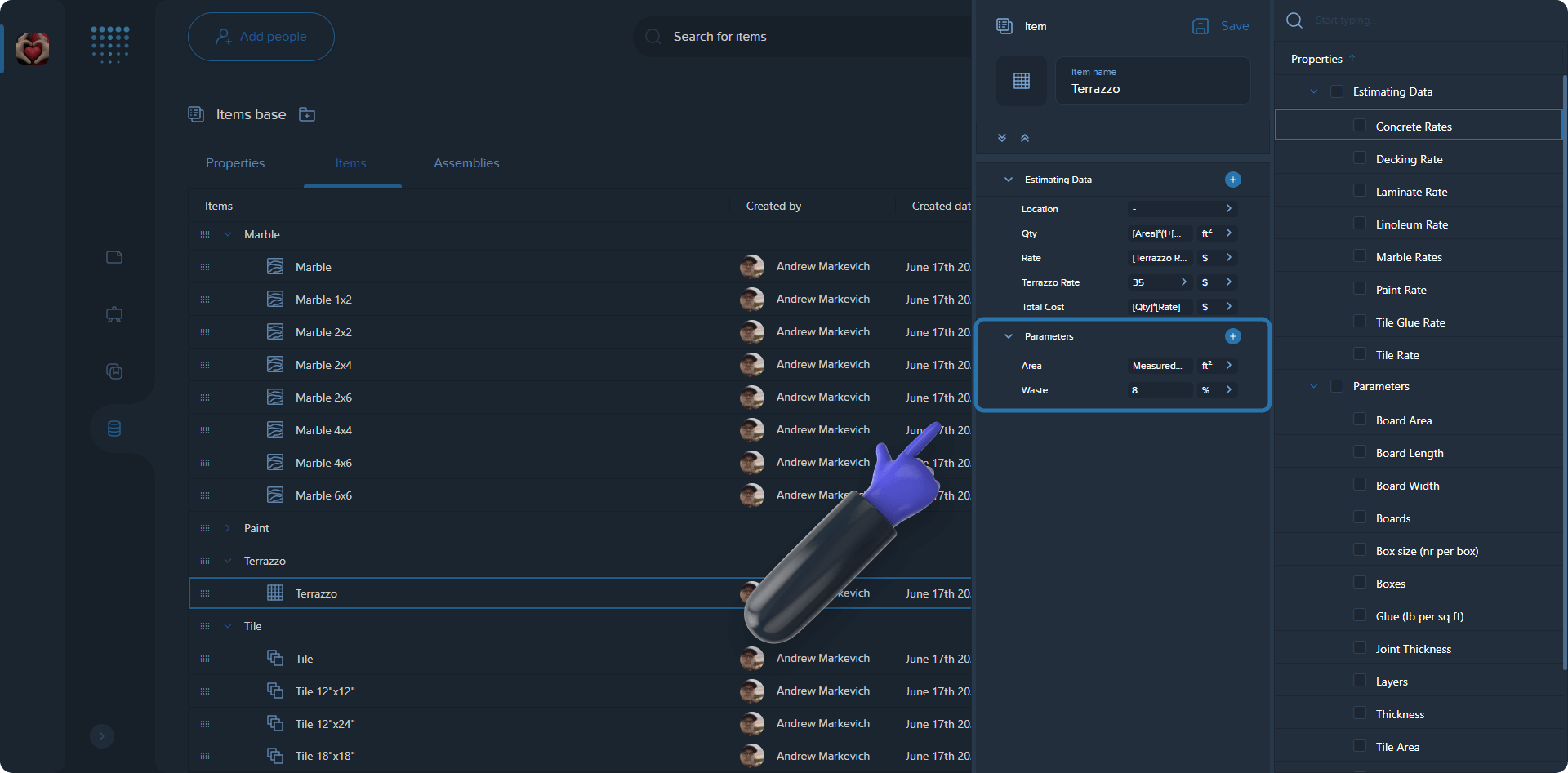Expand the sidebar with bottom arrow button
This screenshot has width=1568, height=773.
pyautogui.click(x=102, y=736)
